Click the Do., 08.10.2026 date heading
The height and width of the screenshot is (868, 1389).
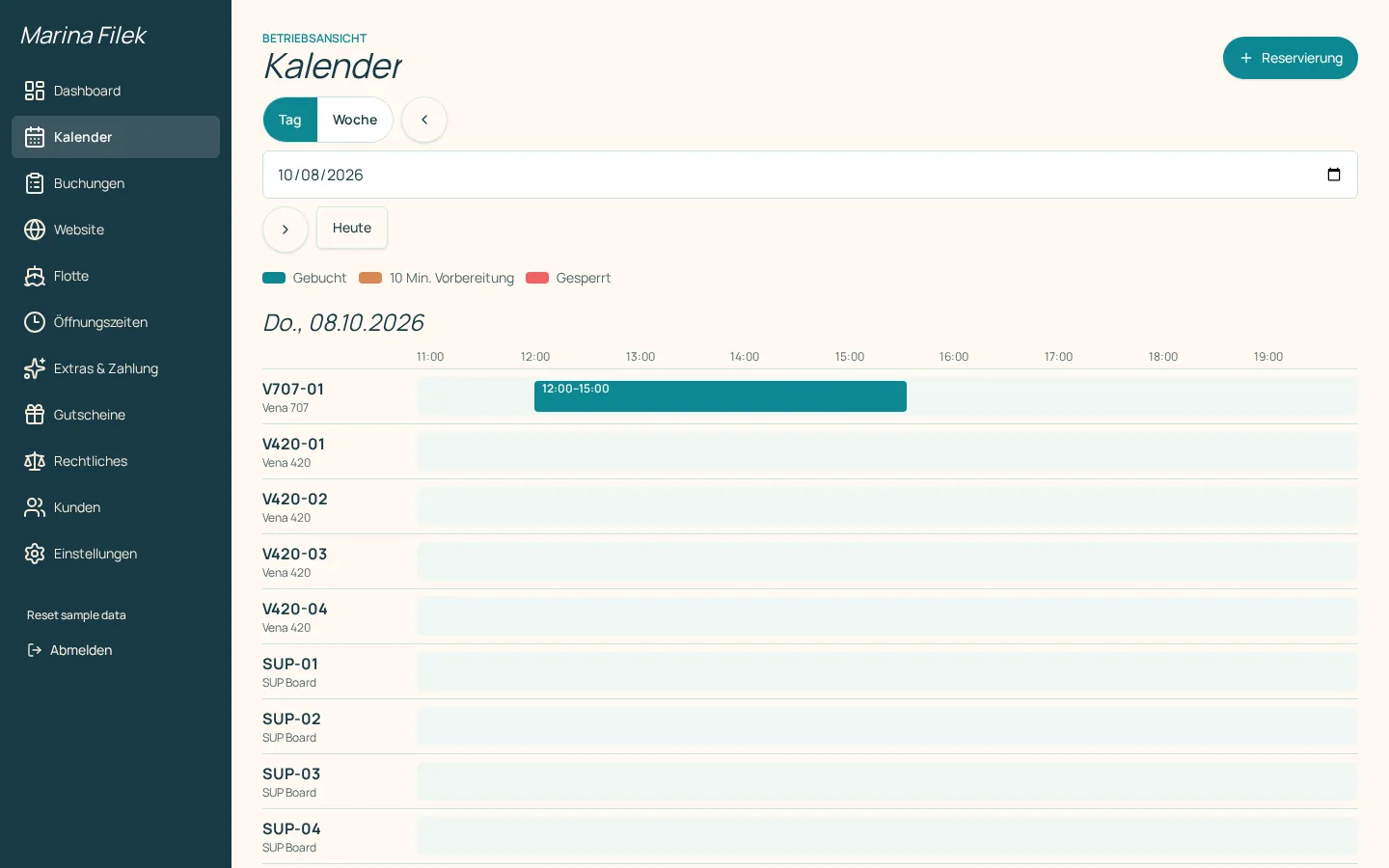pyautogui.click(x=343, y=323)
